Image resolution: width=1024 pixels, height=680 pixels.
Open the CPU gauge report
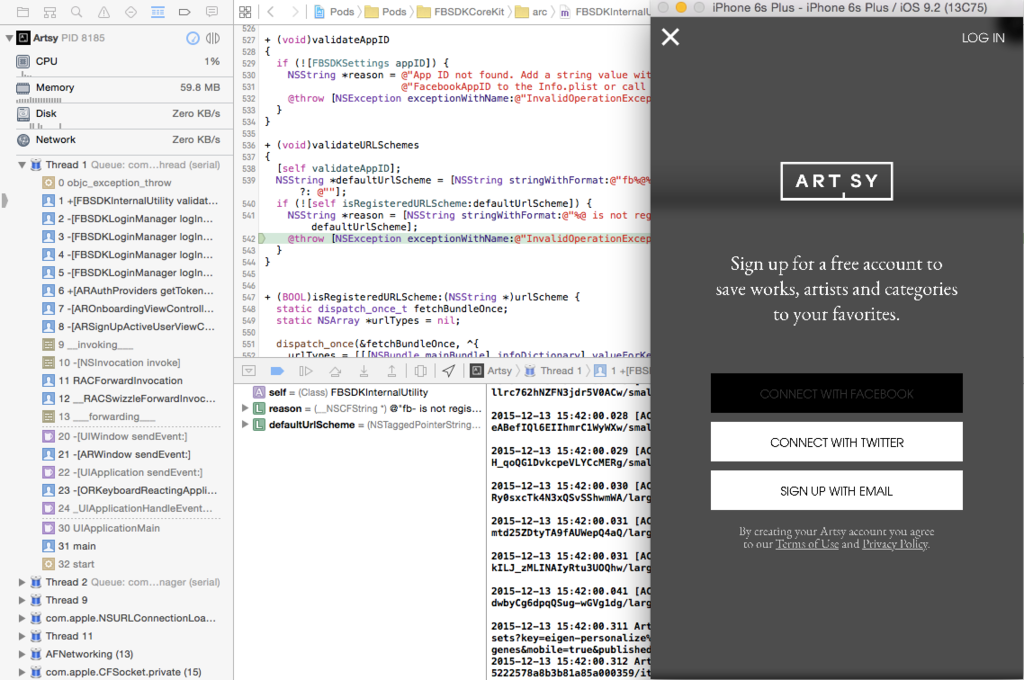point(118,61)
